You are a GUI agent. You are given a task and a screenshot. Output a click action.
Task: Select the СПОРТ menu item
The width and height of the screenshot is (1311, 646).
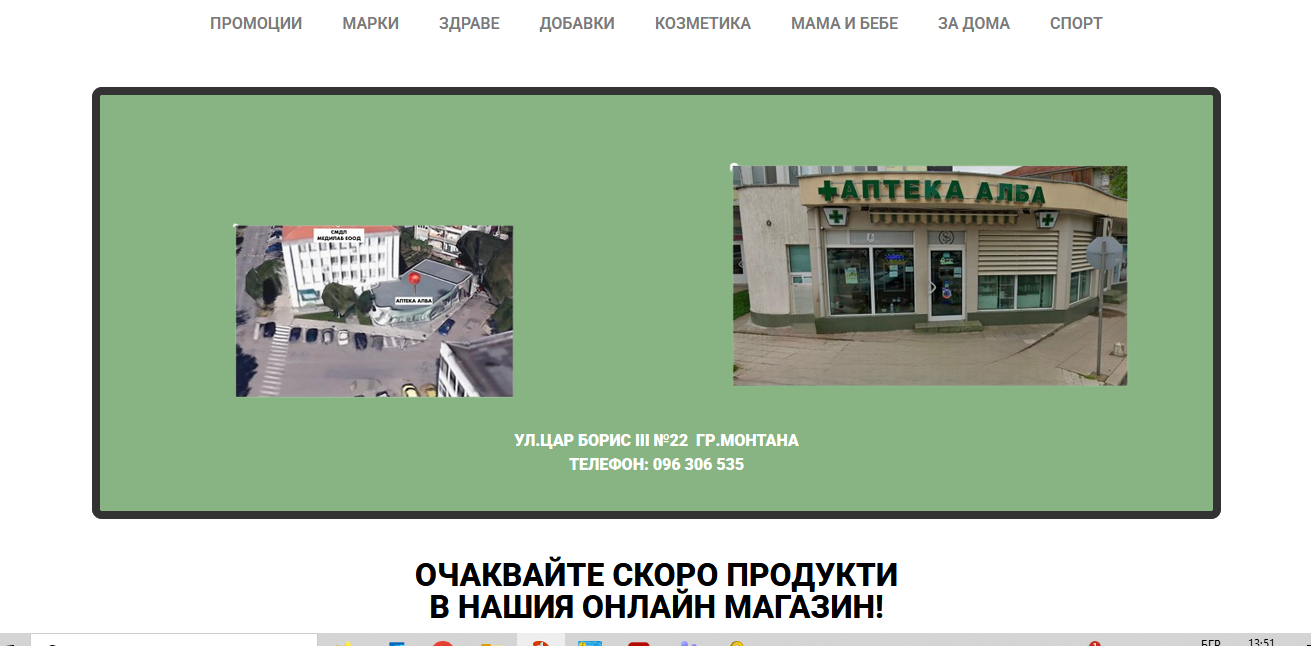[x=1076, y=23]
